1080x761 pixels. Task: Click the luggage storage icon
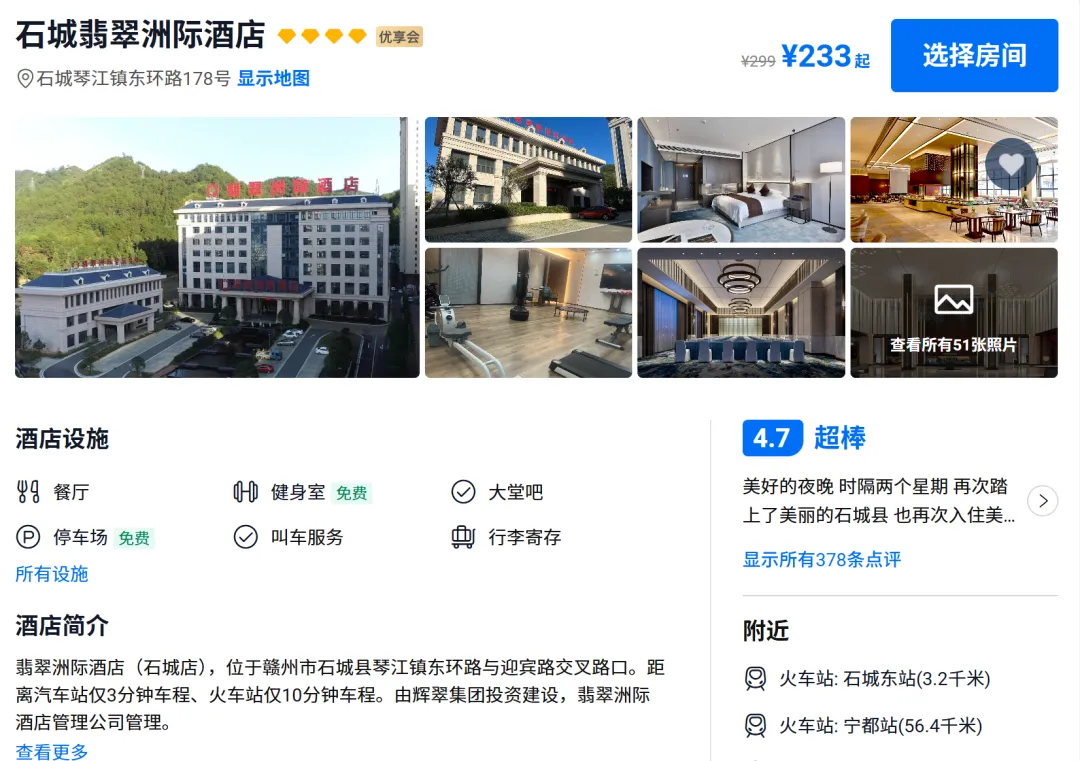pyautogui.click(x=463, y=537)
